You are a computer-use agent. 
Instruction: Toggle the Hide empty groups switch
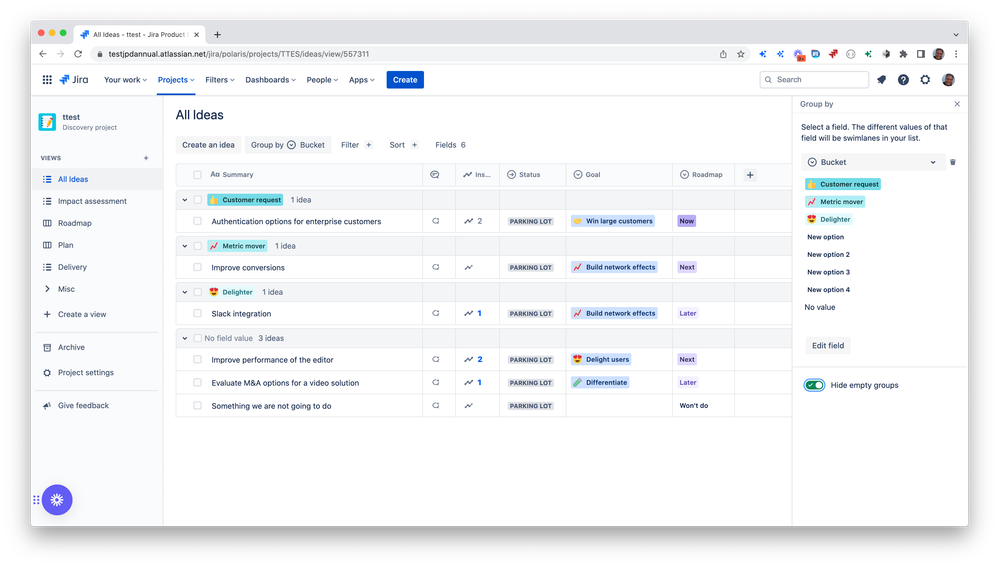pyautogui.click(x=814, y=385)
